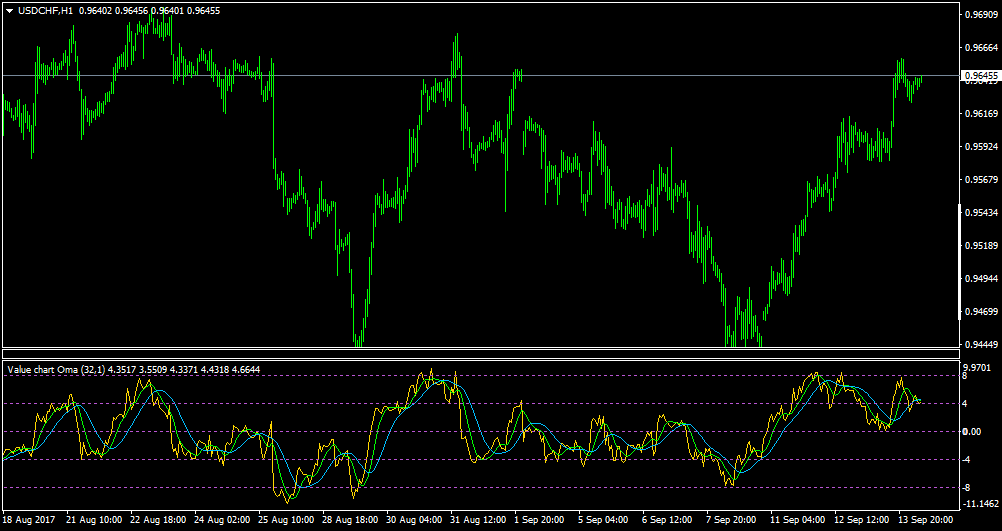This screenshot has height=531, width=1002.
Task: Click the -11.1462 indicator scale minimum label
Action: (x=980, y=504)
